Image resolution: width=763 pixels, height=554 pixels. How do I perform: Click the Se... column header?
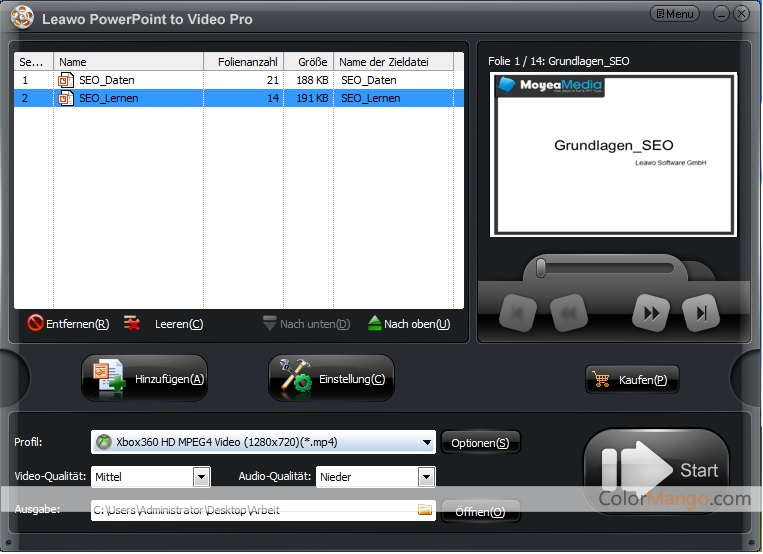point(34,62)
